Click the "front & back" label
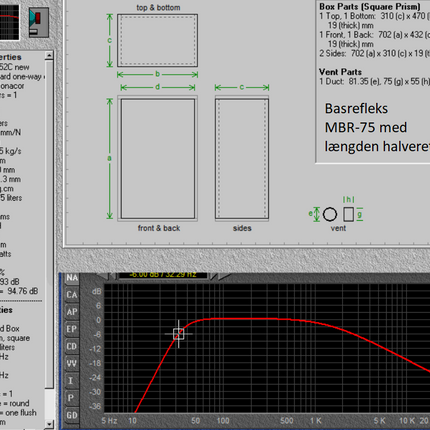Viewport: 430px width, 430px height. [x=159, y=228]
